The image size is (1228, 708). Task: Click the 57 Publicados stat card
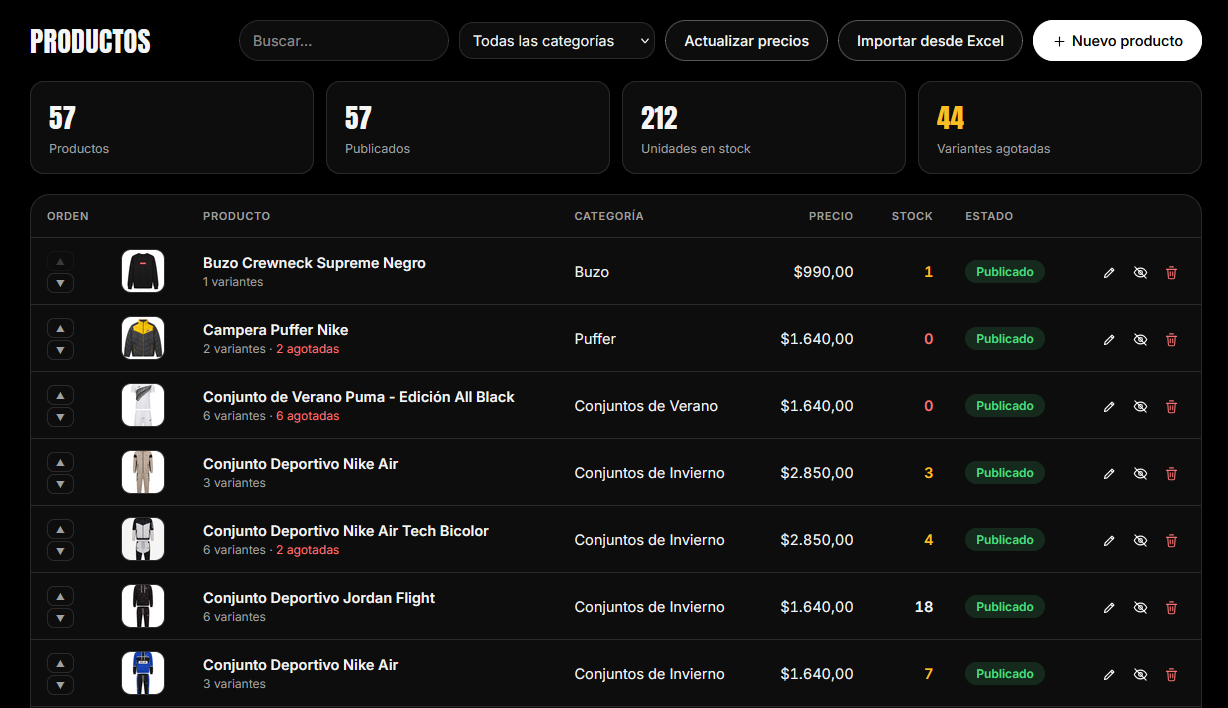(468, 128)
